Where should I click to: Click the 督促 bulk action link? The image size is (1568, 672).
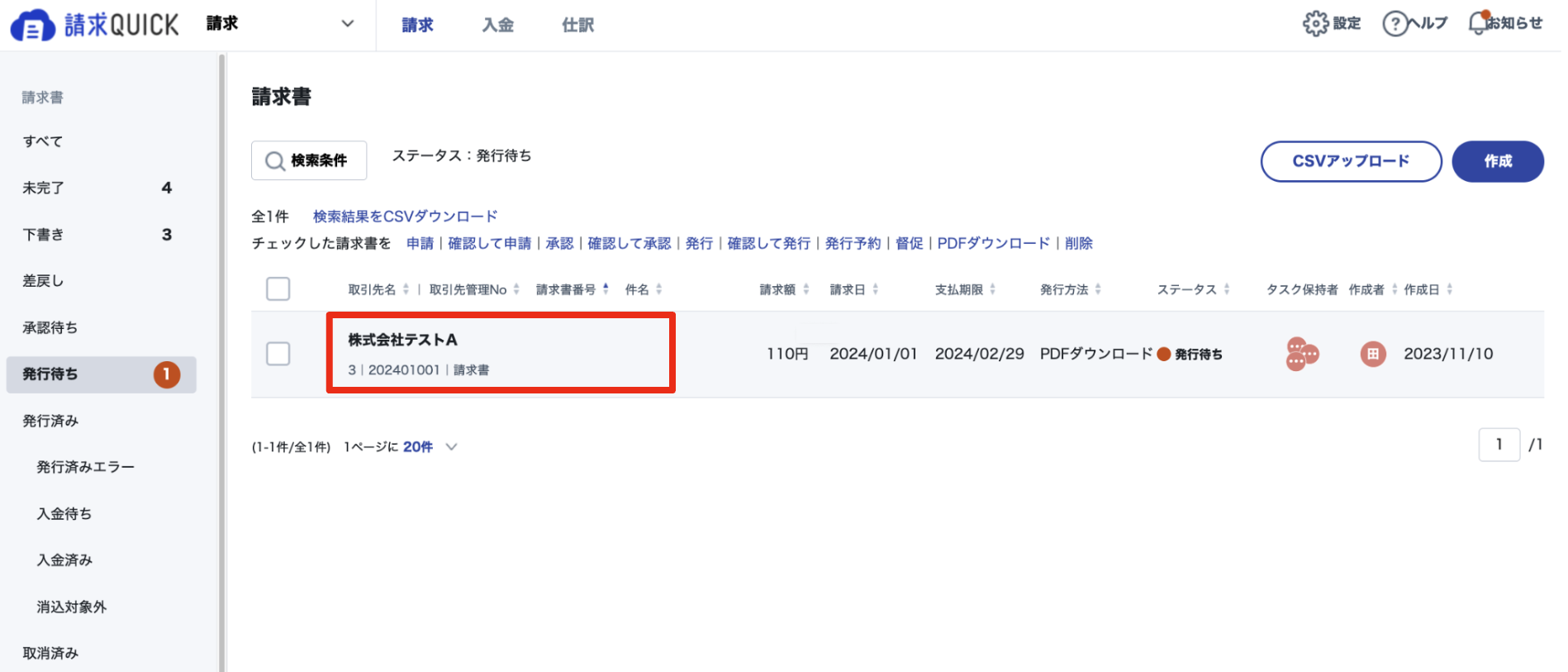(909, 243)
